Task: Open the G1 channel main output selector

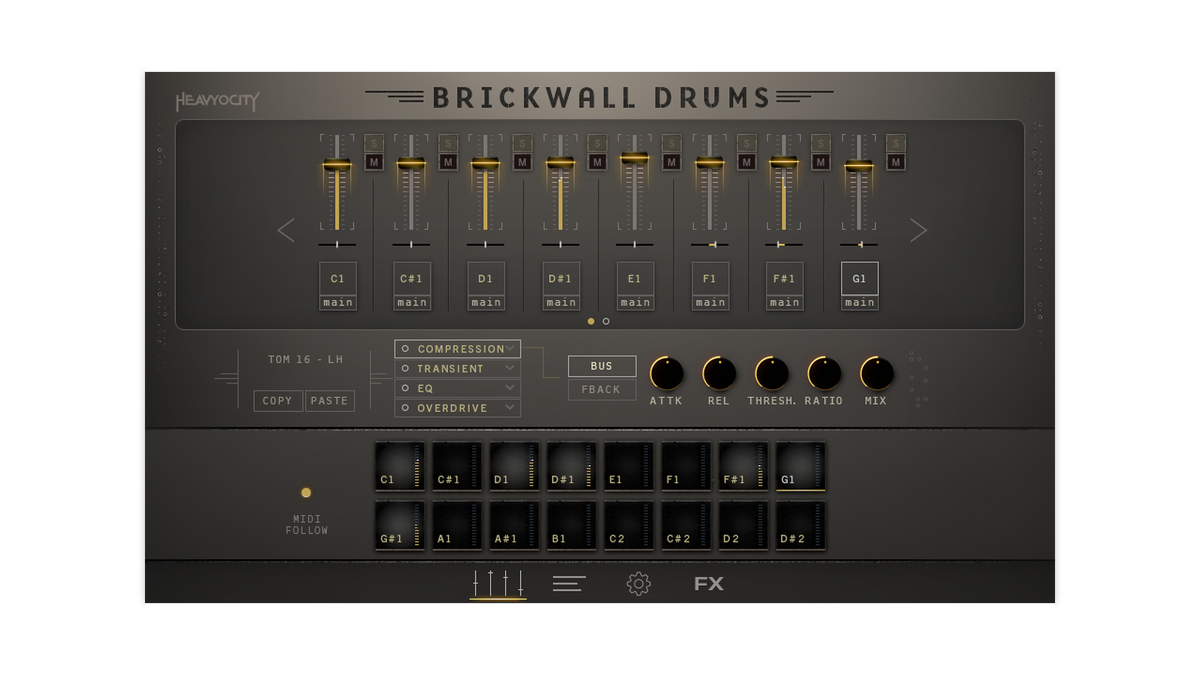Action: [860, 302]
